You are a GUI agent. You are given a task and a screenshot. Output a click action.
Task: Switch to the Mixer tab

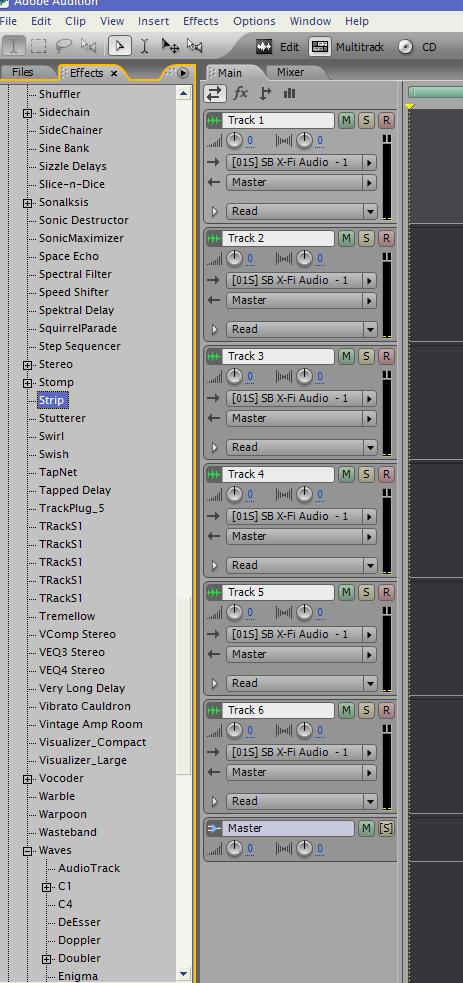click(x=290, y=72)
